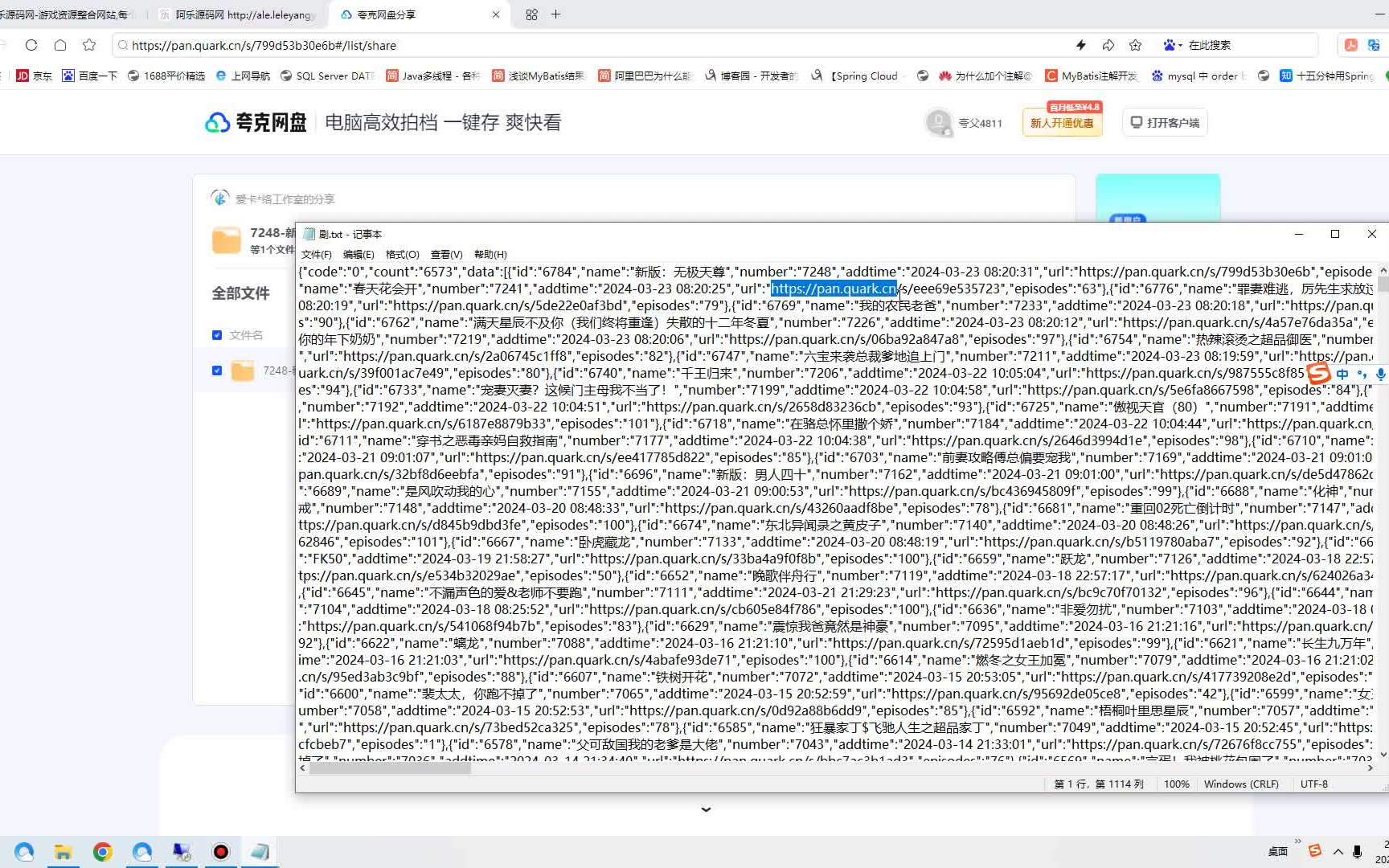Open the 编辑(E) menu in Notepad
This screenshot has width=1389, height=868.
point(359,254)
